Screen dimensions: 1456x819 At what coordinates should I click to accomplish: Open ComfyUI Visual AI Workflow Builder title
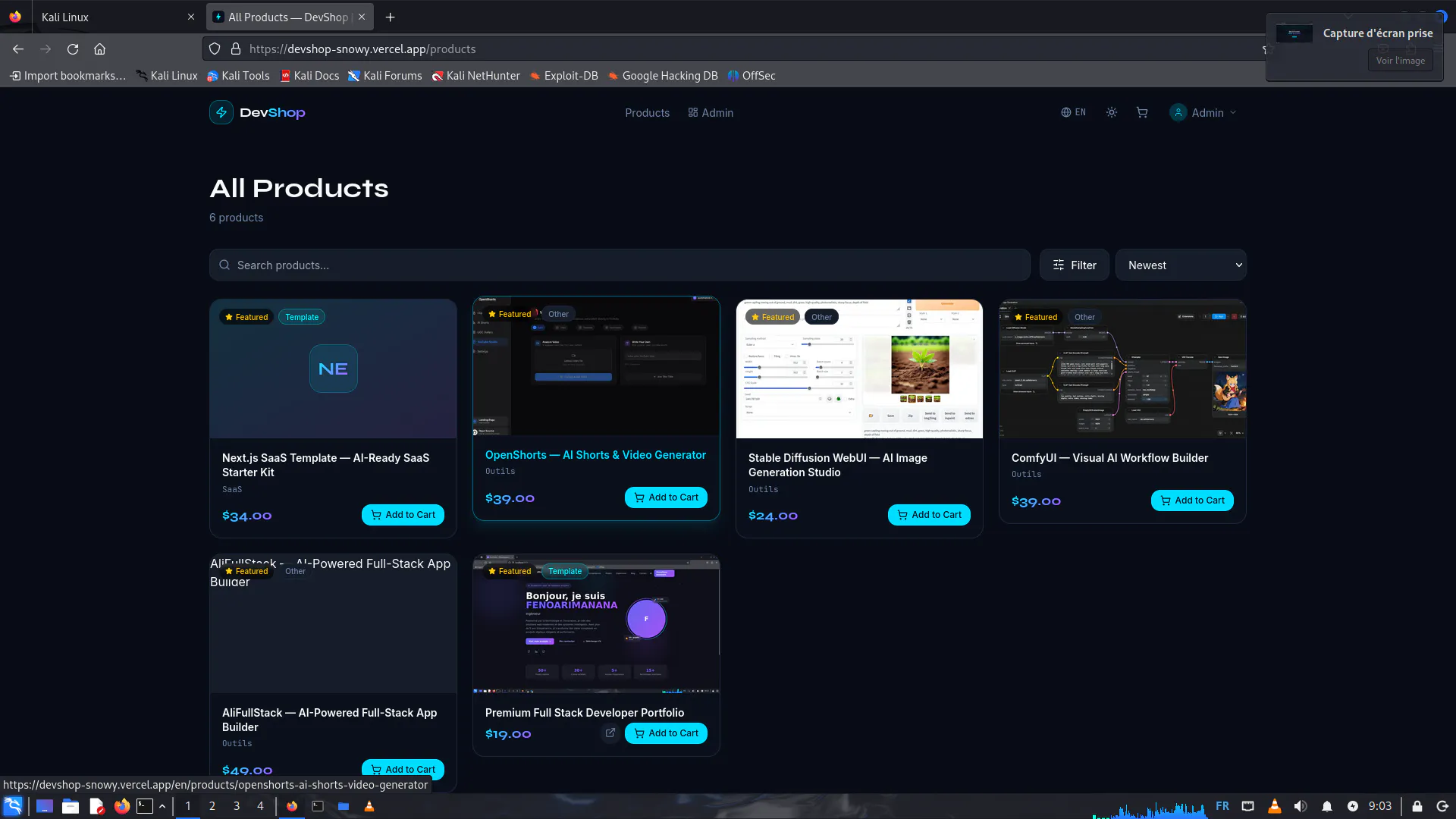(x=1109, y=458)
